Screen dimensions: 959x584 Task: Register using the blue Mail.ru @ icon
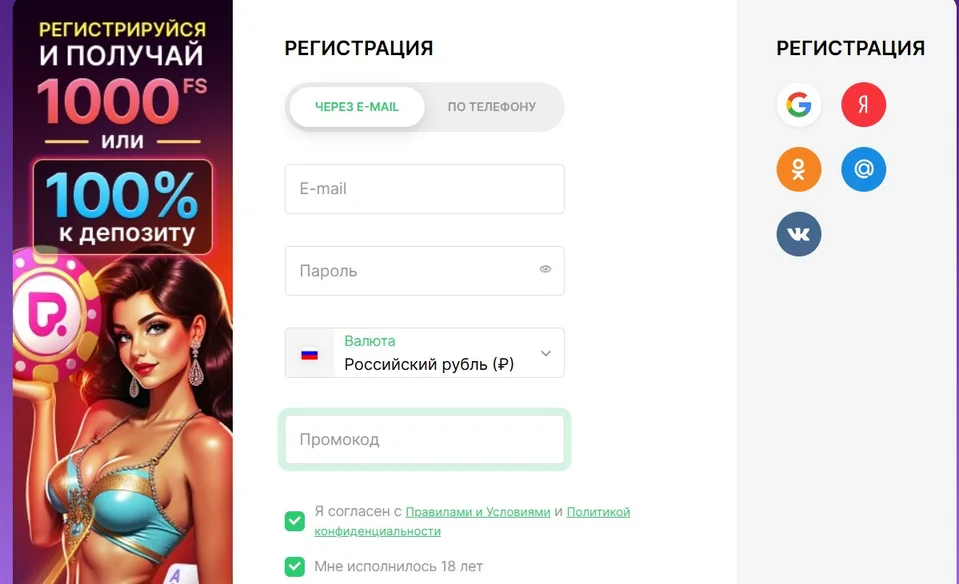tap(864, 169)
